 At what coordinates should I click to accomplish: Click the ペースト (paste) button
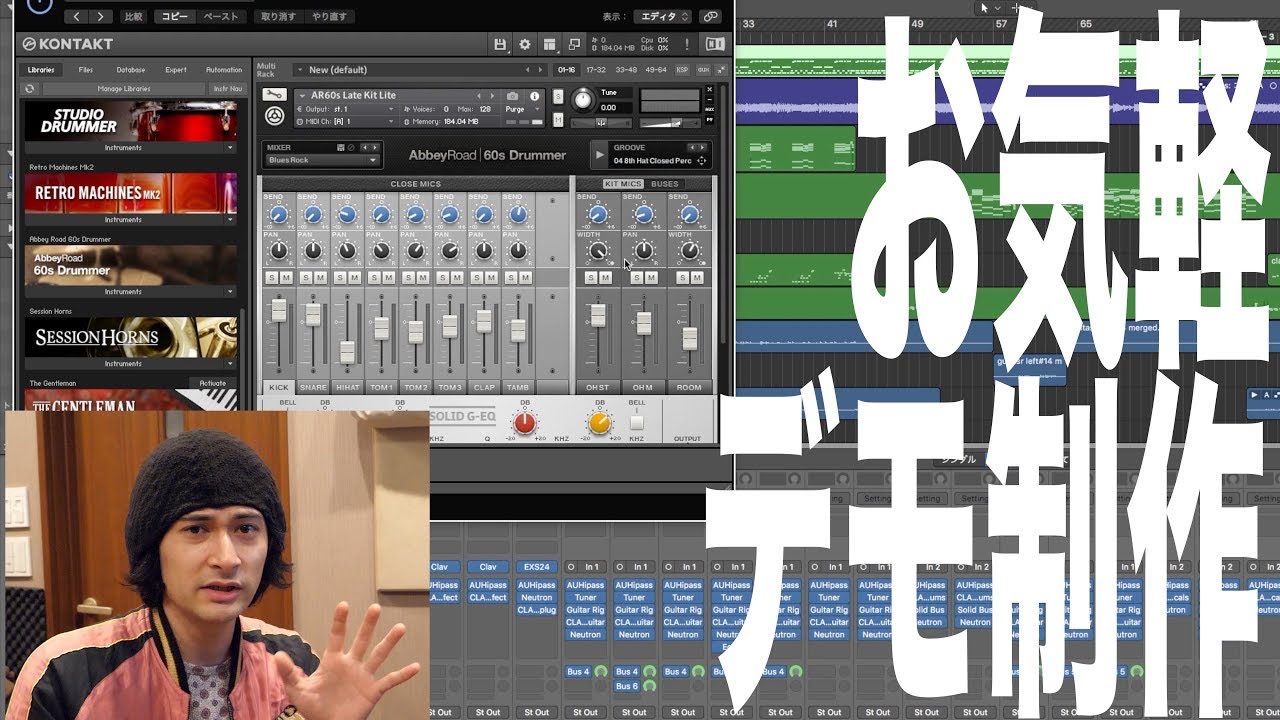pos(221,17)
